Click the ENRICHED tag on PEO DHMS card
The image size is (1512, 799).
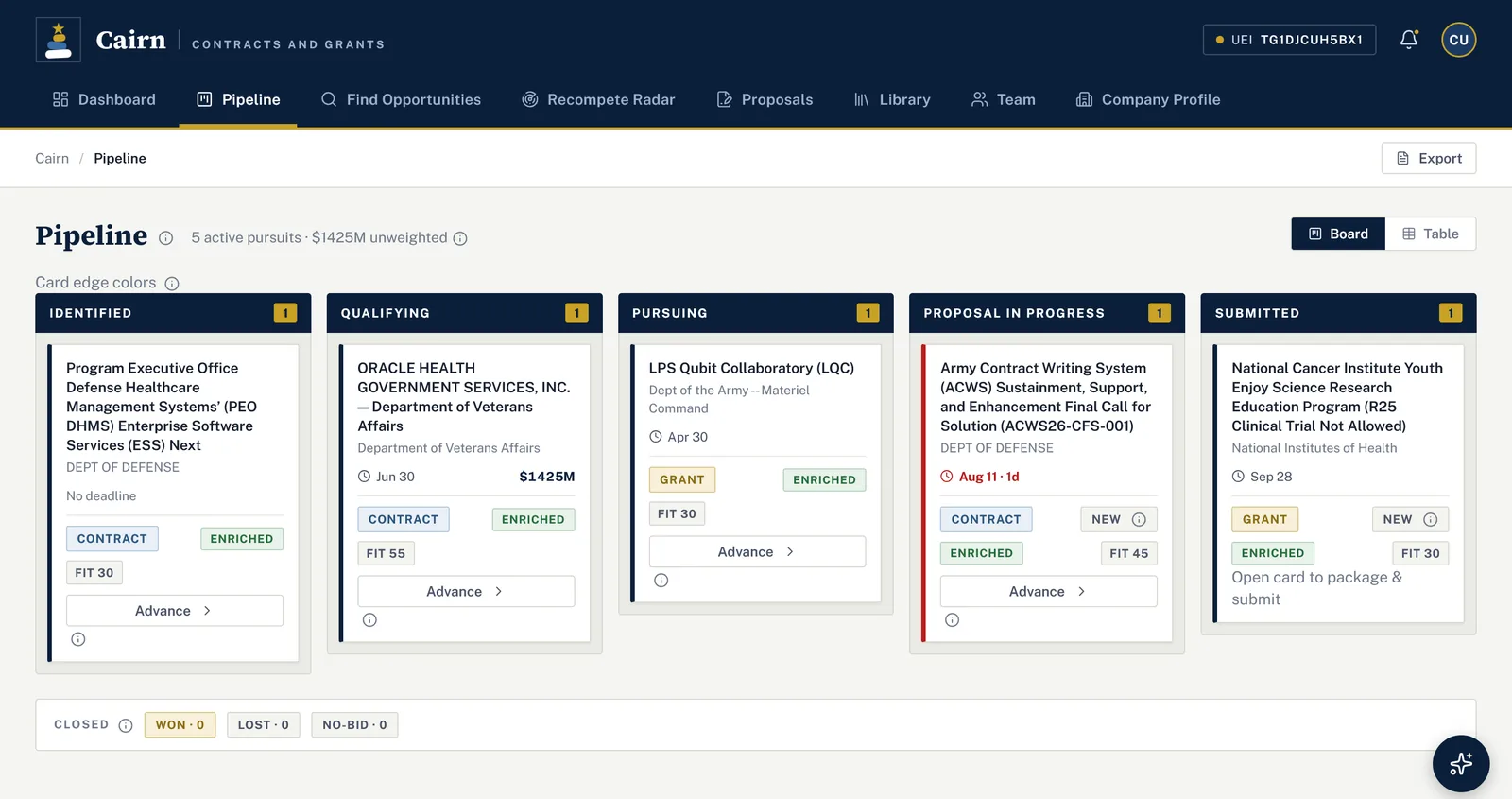[x=242, y=539]
